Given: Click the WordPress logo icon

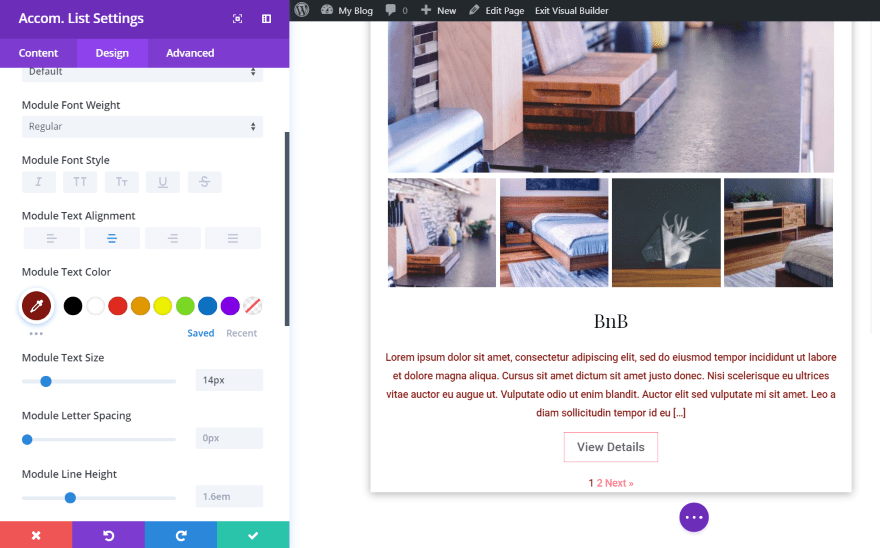Looking at the screenshot, I should point(302,10).
